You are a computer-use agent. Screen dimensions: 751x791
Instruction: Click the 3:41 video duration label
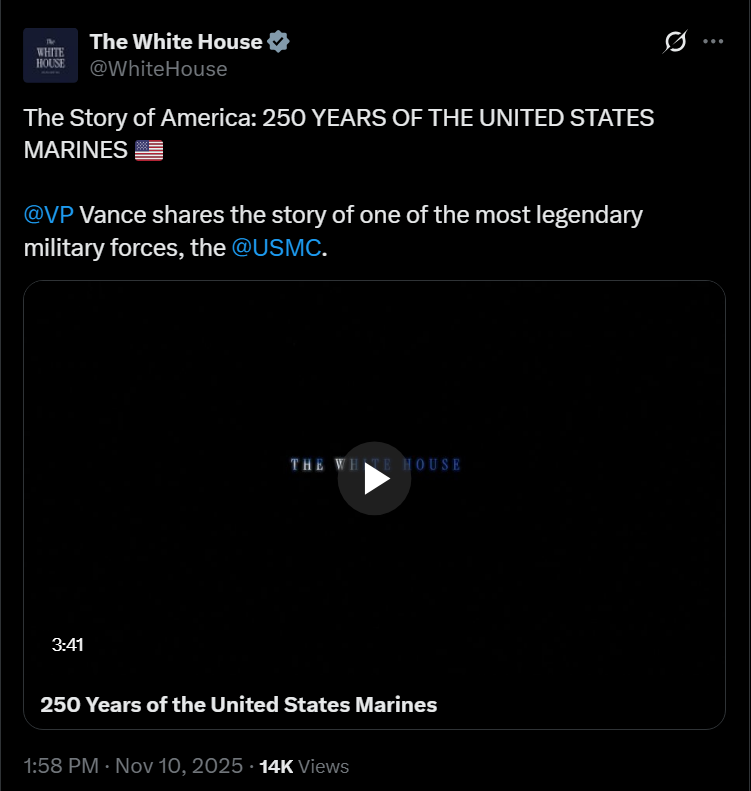(67, 645)
